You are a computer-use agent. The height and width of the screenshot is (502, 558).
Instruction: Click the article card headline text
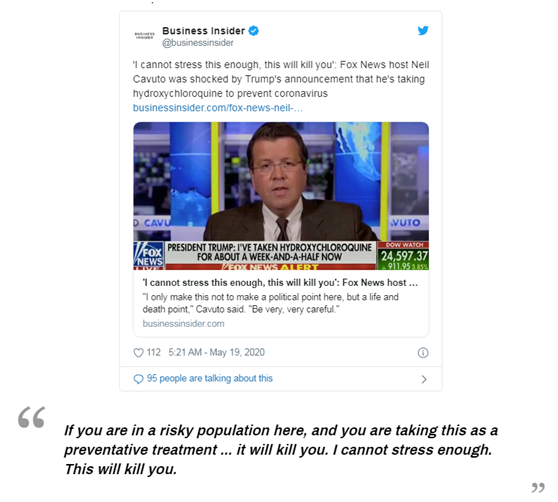coord(280,282)
